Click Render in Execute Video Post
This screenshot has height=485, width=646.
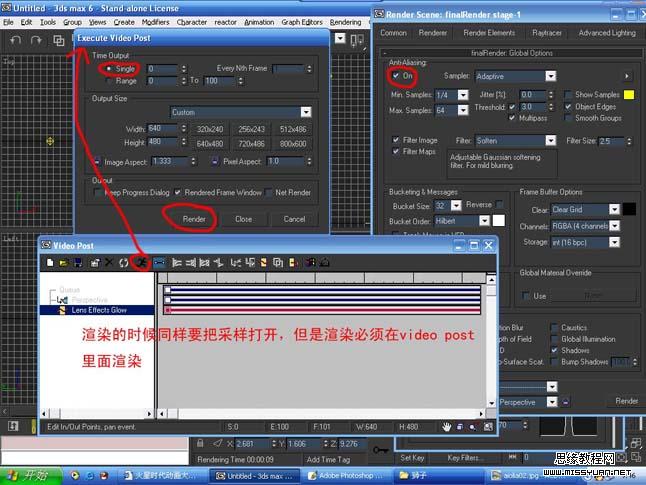[194, 219]
